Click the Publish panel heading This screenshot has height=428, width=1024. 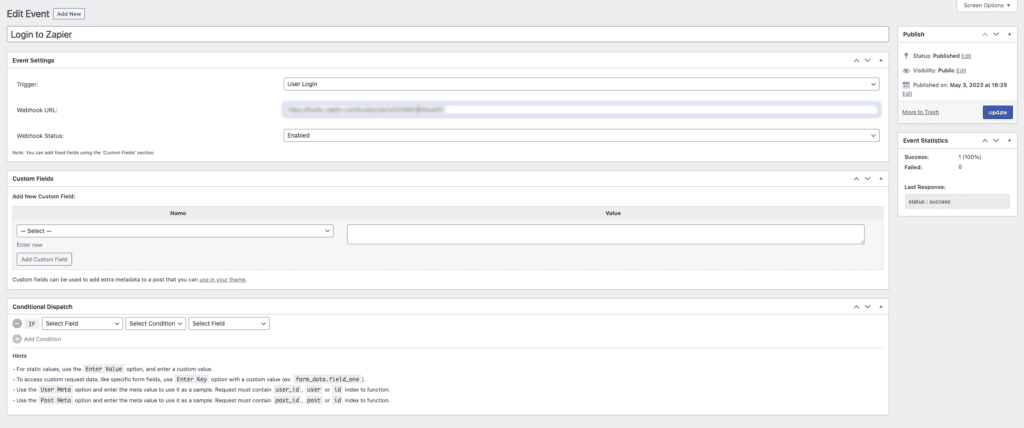[x=914, y=34]
